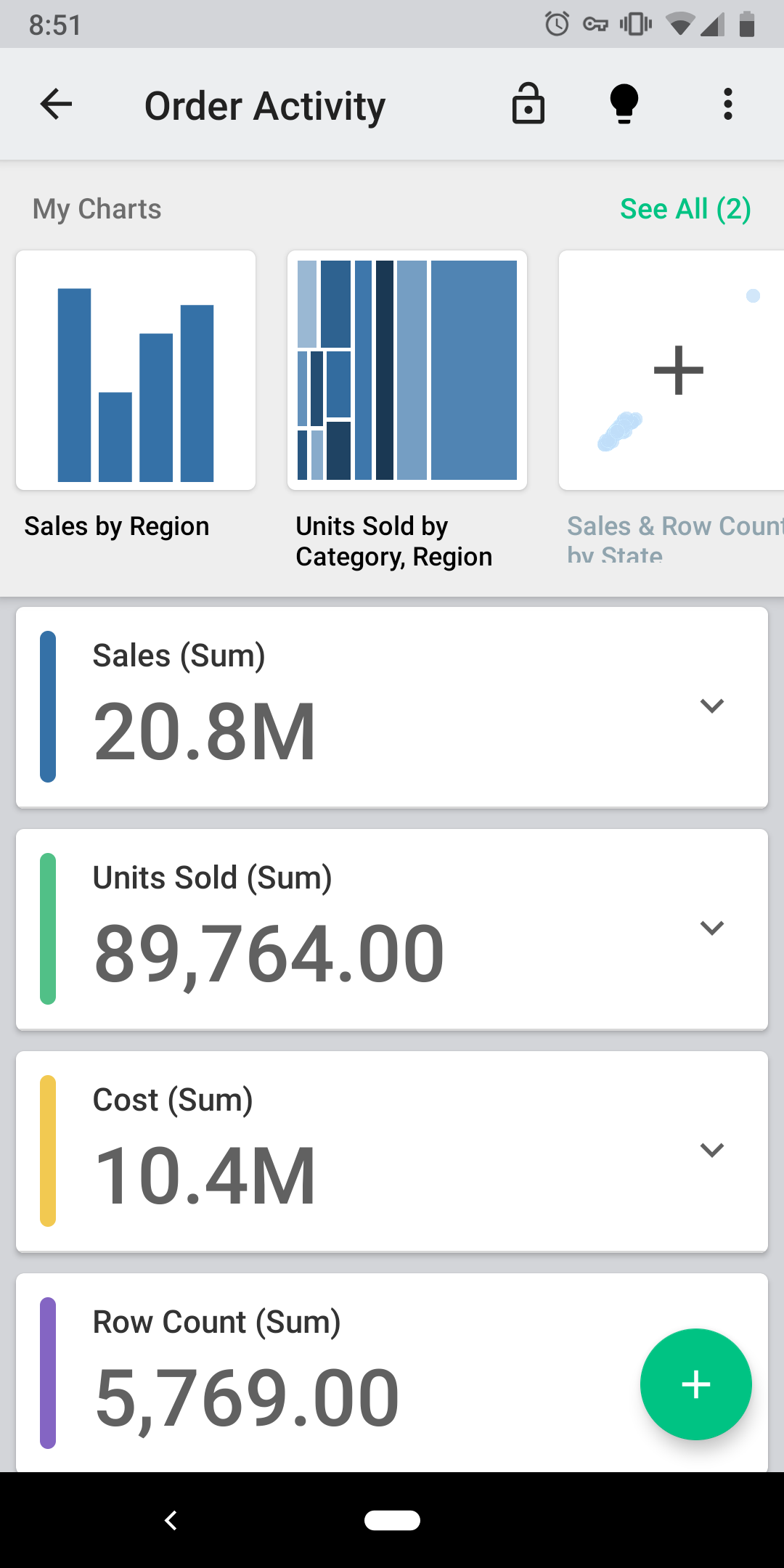Tap the plus icon on suggested chart
The image size is (784, 1568).
678,370
